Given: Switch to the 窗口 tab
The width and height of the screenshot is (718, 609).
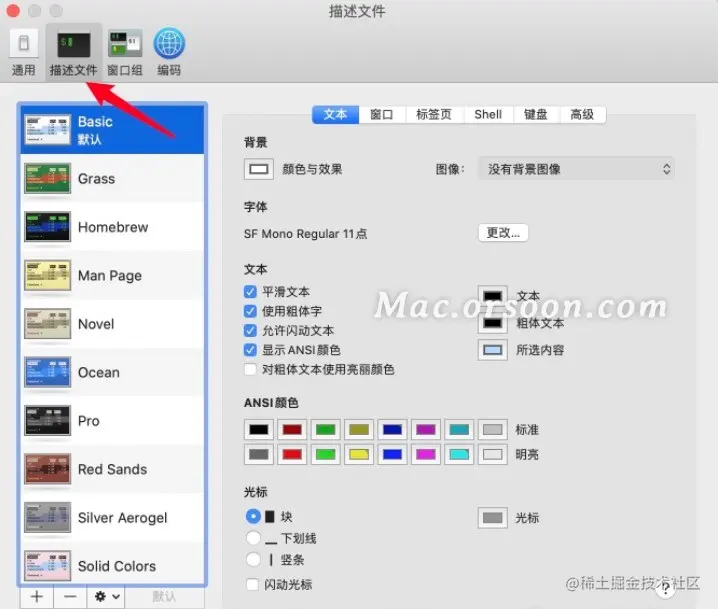Looking at the screenshot, I should coord(382,114).
